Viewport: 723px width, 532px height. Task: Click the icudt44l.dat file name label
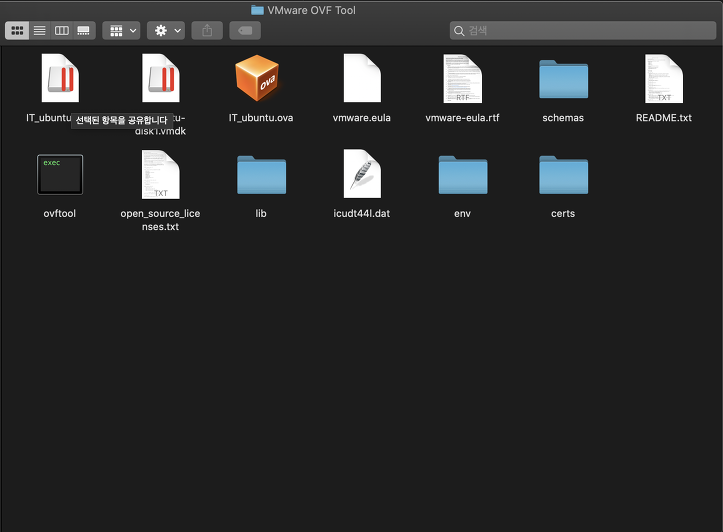(x=362, y=213)
